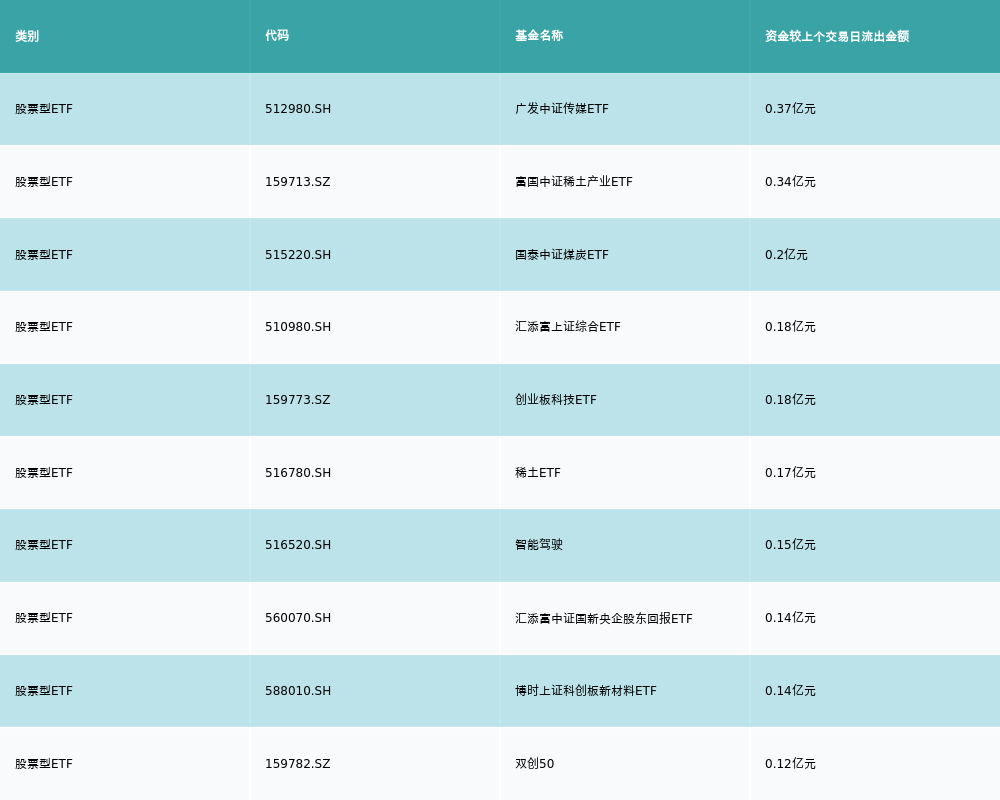Click outflow value 0.15亿元
Viewport: 1000px width, 800px height.
[790, 545]
